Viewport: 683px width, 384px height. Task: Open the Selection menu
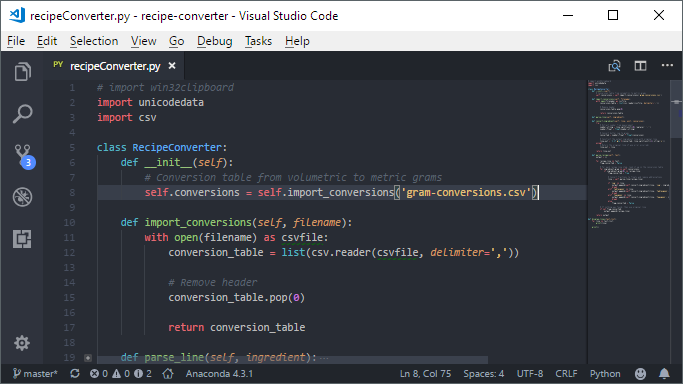[94, 41]
